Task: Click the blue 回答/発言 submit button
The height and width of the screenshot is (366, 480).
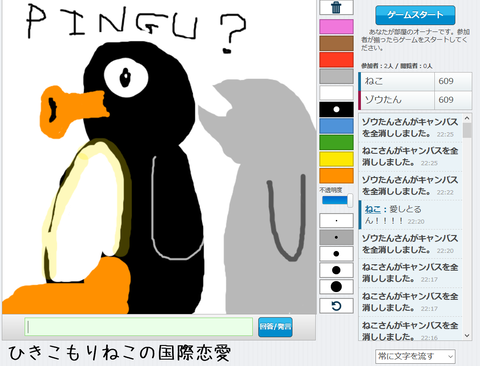Action: [x=275, y=327]
